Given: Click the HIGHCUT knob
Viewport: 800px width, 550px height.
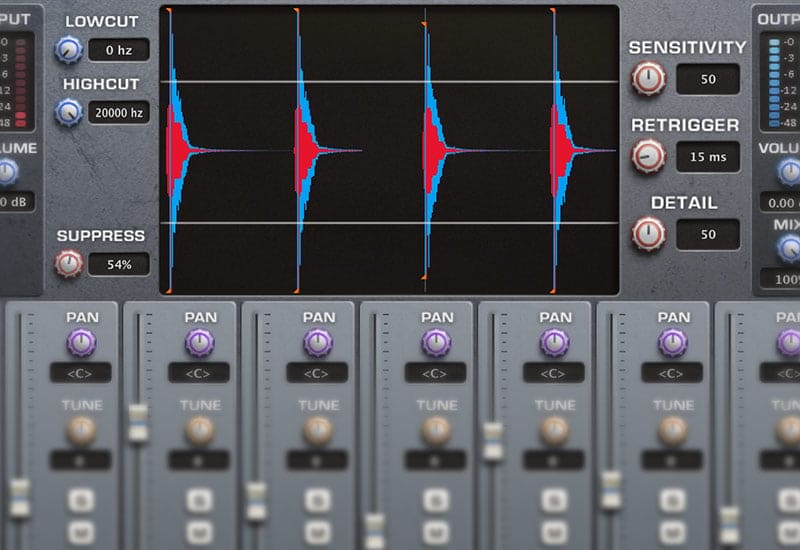Looking at the screenshot, I should (69, 112).
